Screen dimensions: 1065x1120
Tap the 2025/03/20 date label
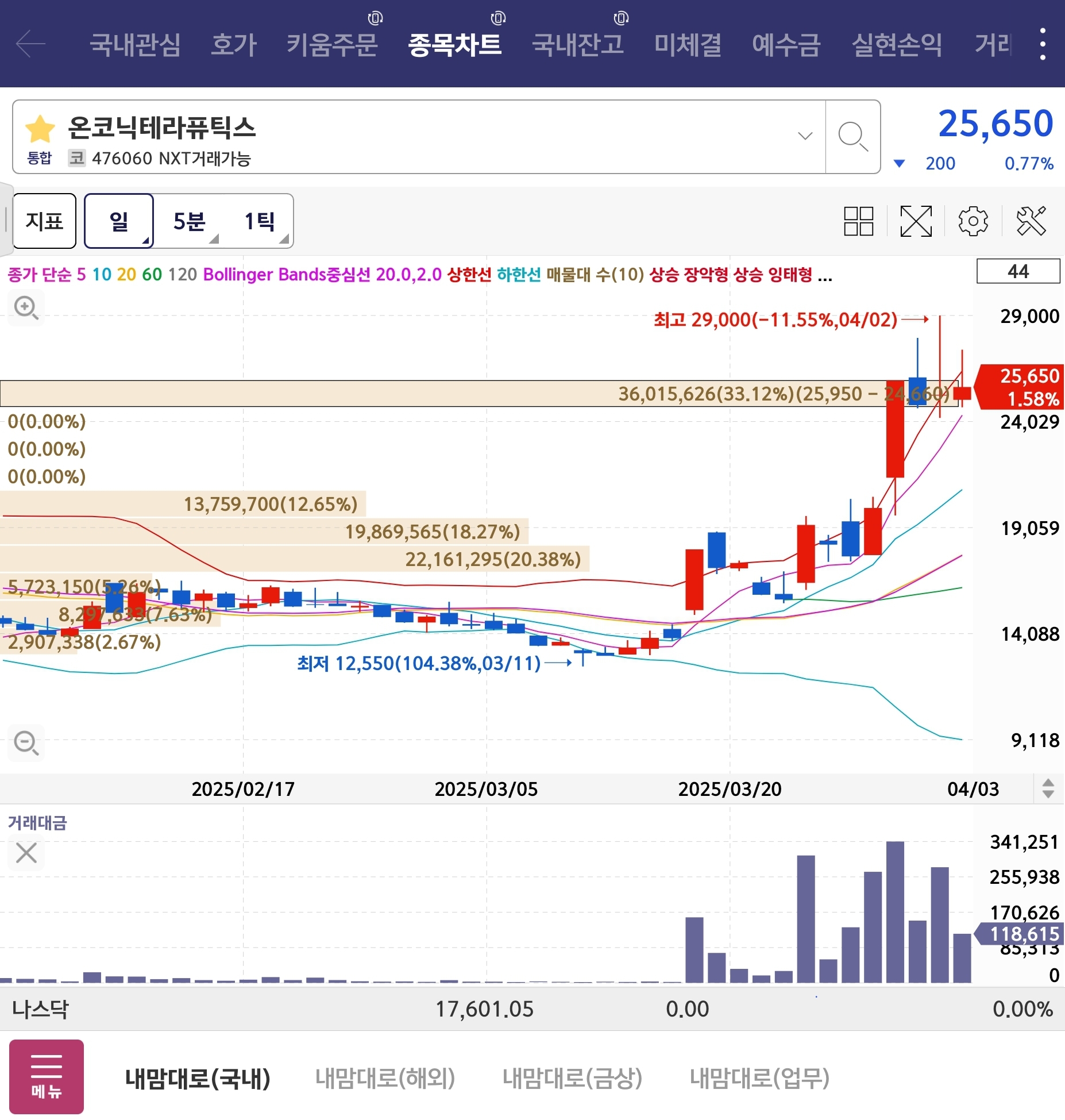tap(730, 789)
